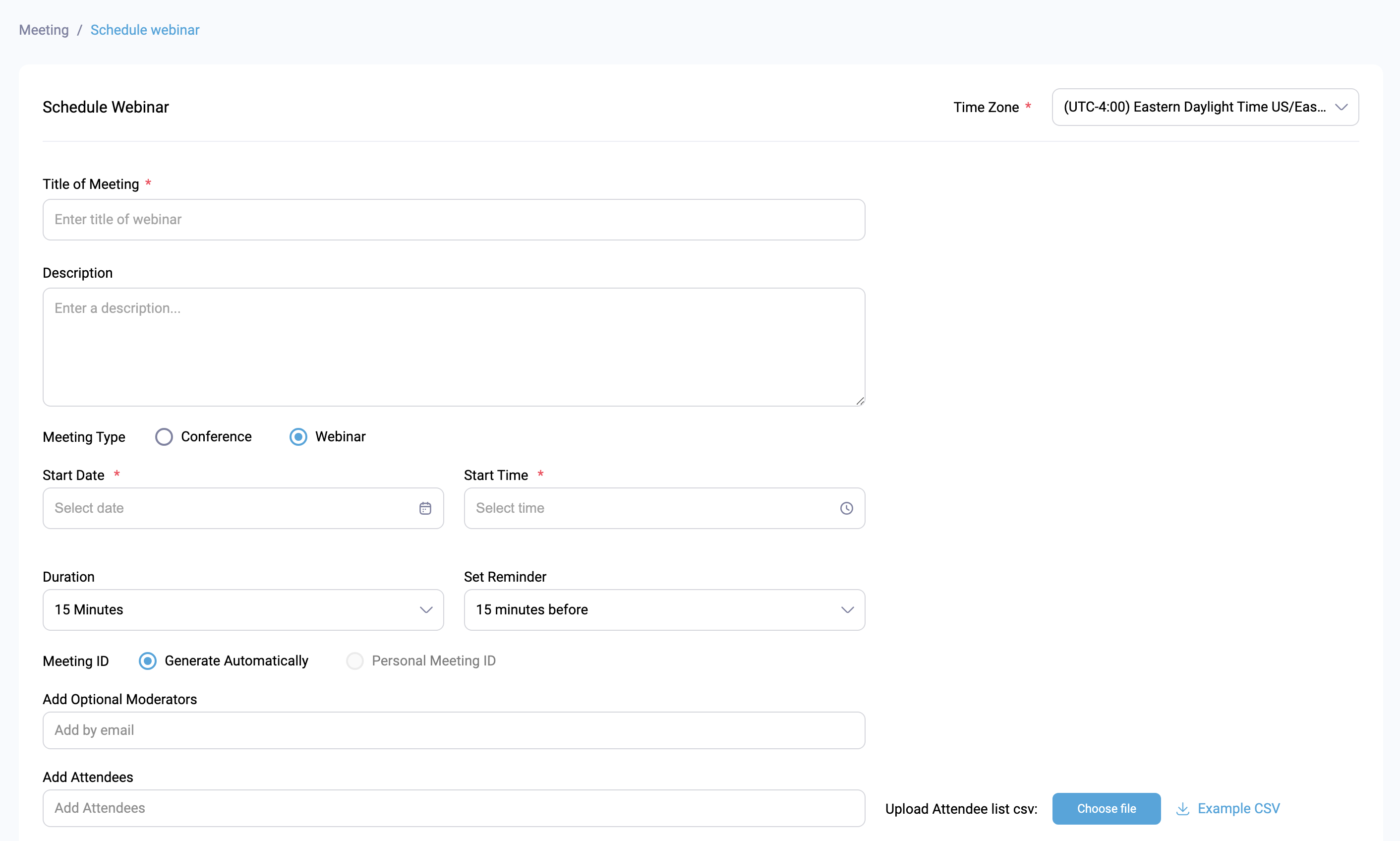Expand the Duration 15 Minutes dropdown
Viewport: 1400px width, 841px height.
243,610
